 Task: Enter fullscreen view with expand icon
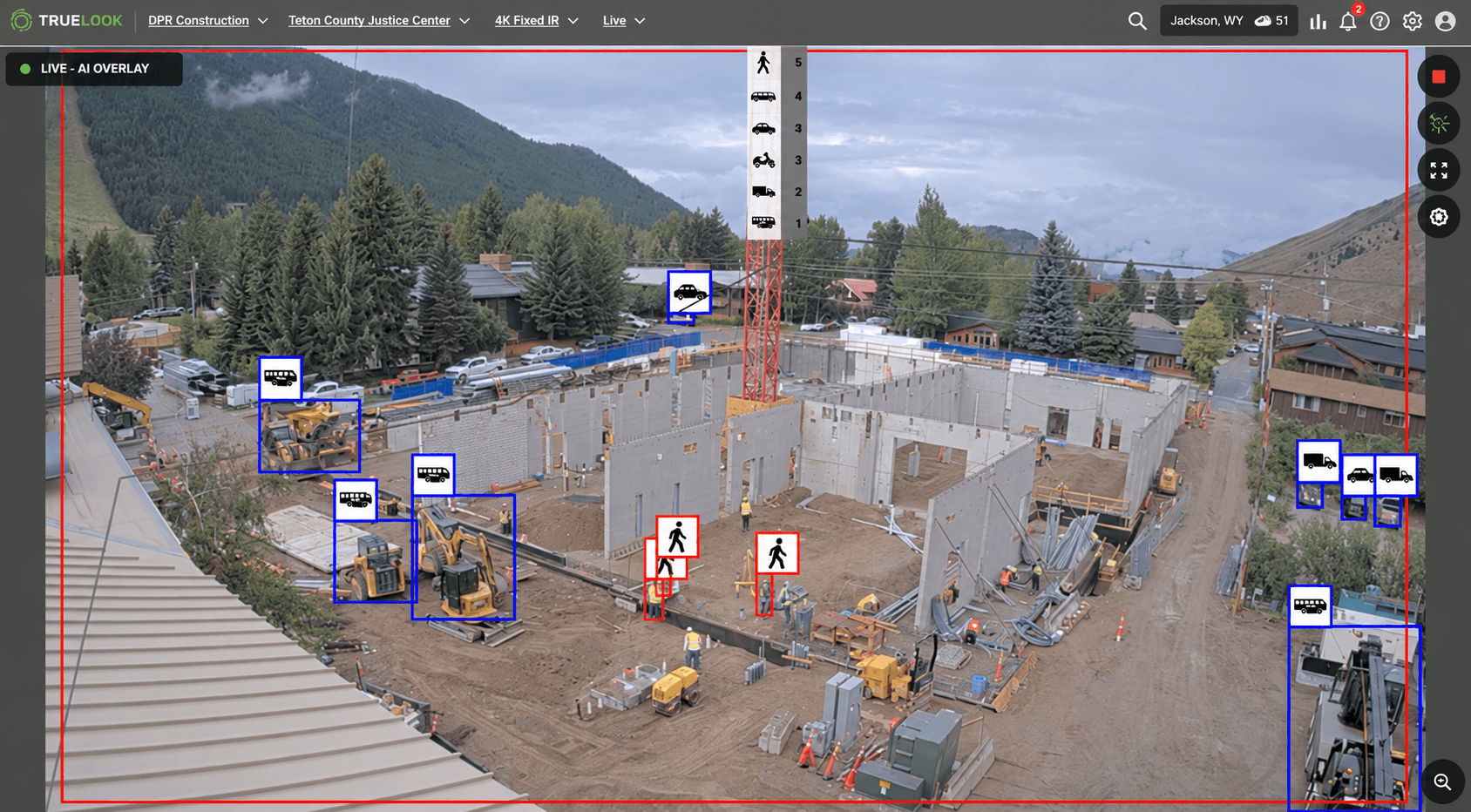click(x=1439, y=170)
